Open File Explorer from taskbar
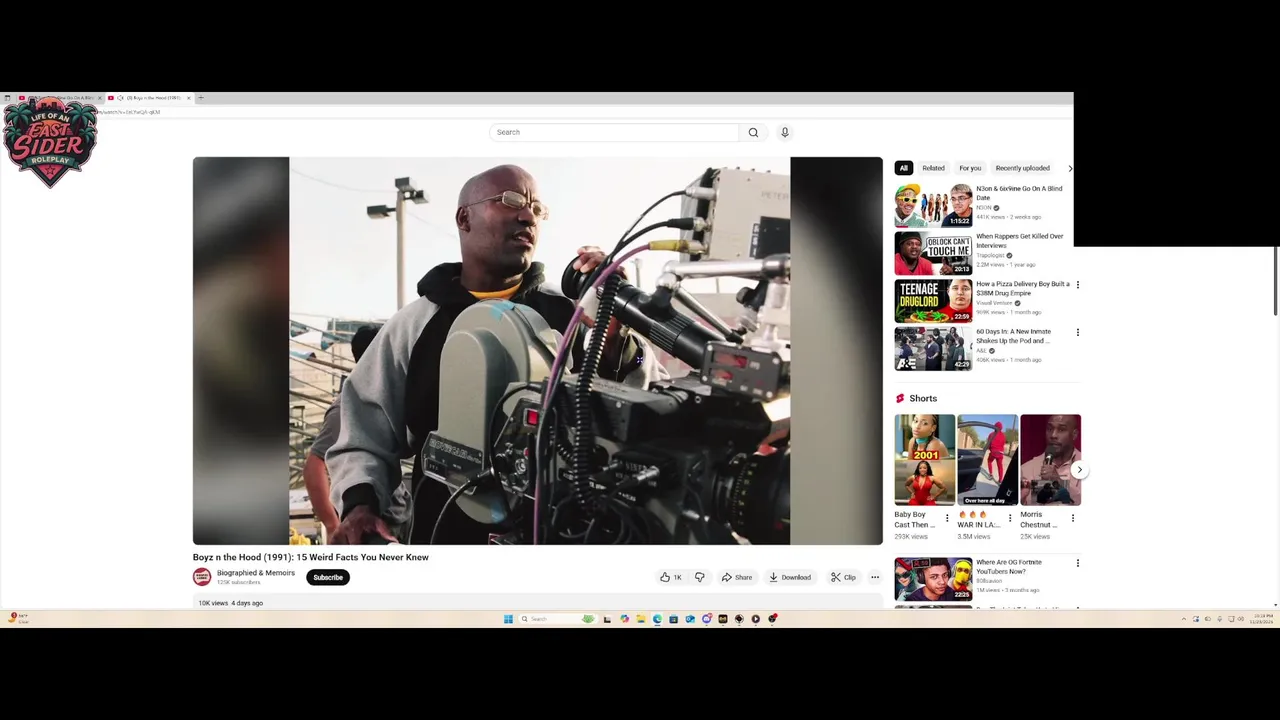1280x720 pixels. point(641,619)
